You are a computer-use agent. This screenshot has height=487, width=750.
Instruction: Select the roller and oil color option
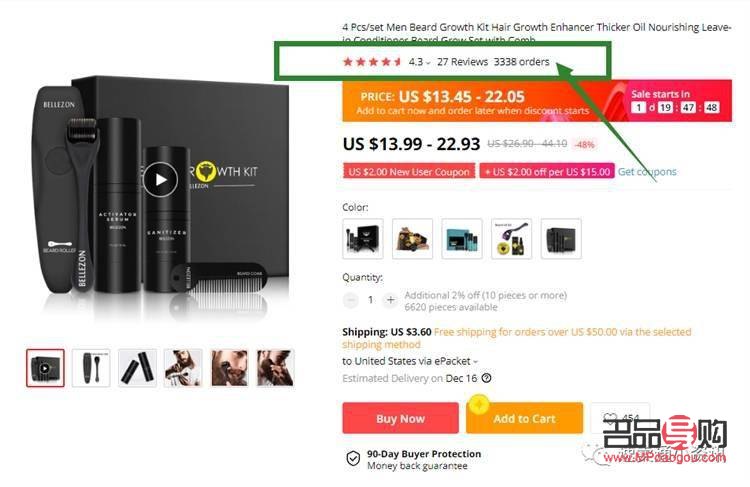pyautogui.click(x=511, y=239)
